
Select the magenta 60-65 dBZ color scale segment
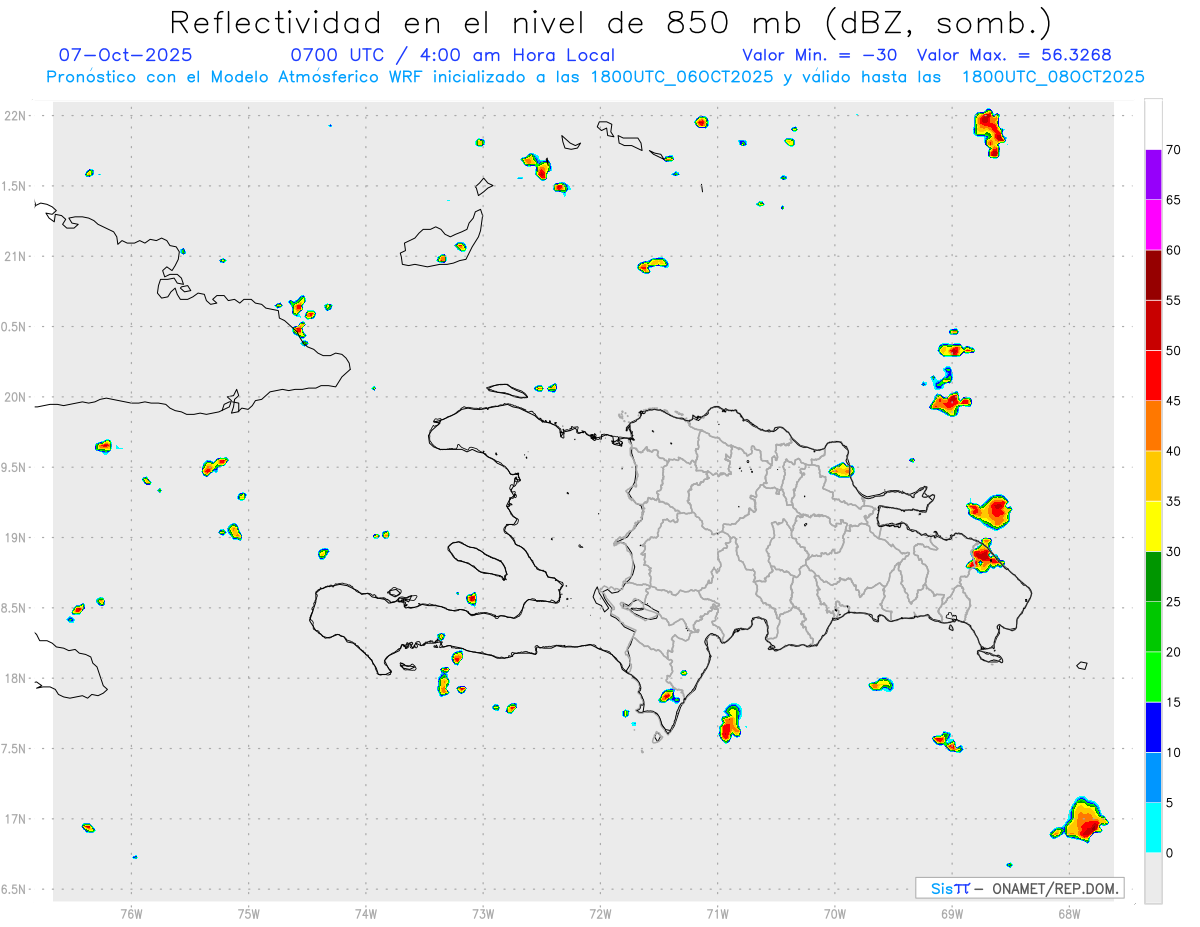(1153, 225)
